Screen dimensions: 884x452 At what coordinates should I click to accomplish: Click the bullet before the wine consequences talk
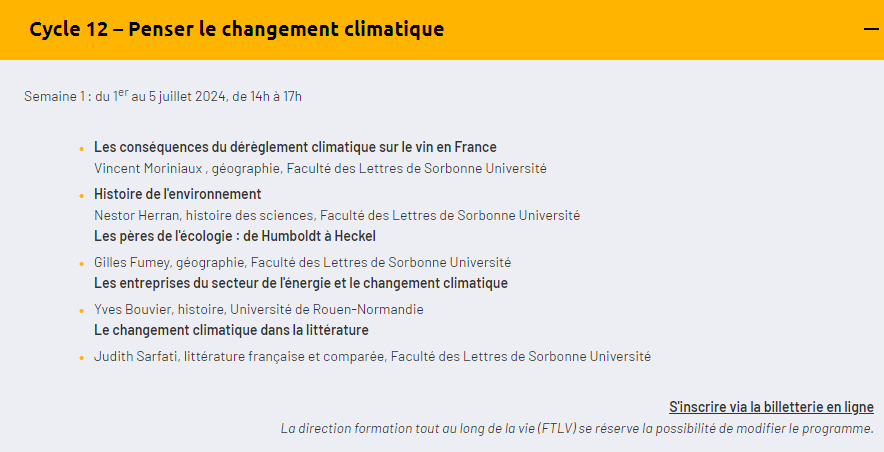pos(82,149)
